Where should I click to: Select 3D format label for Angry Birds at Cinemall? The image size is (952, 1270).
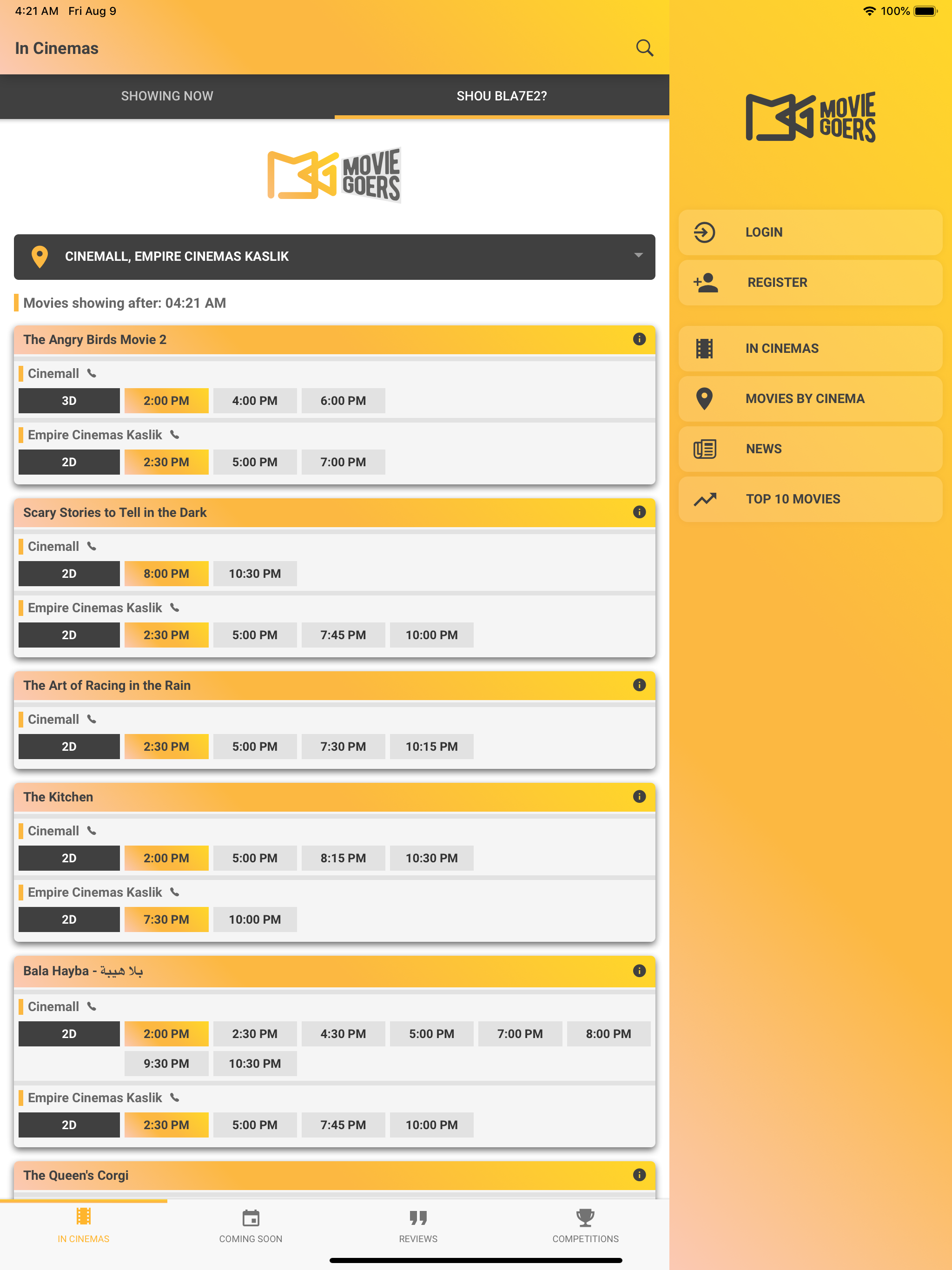point(69,401)
